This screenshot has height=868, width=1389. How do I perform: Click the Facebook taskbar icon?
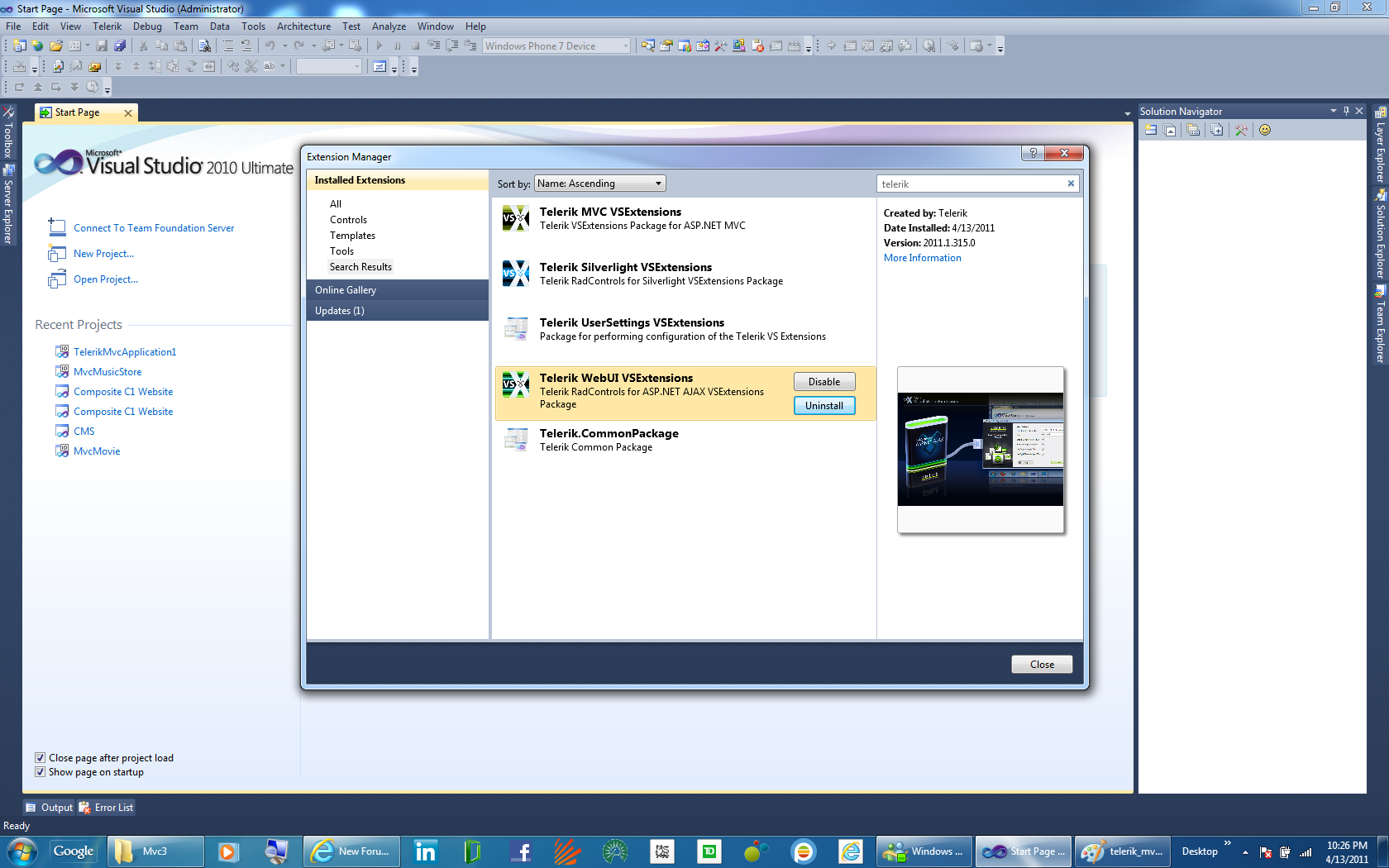pos(521,851)
